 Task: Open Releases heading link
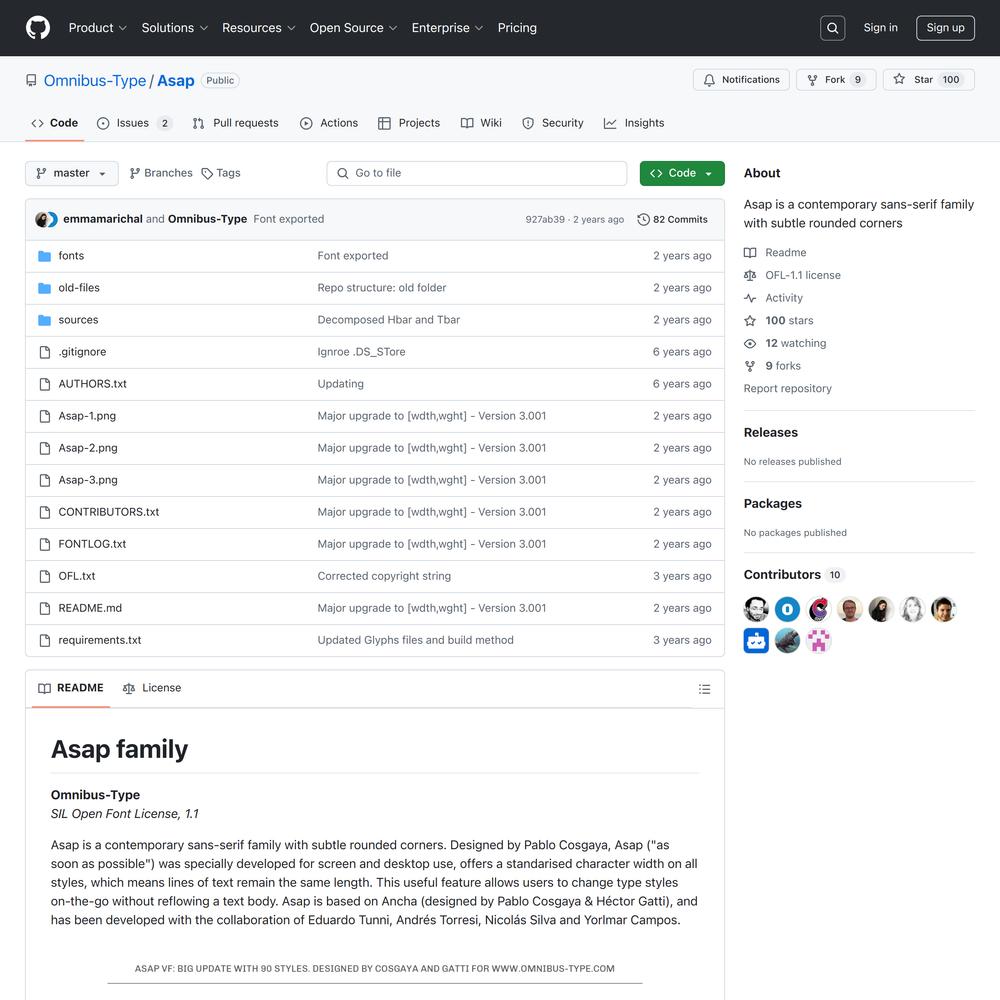click(x=770, y=432)
